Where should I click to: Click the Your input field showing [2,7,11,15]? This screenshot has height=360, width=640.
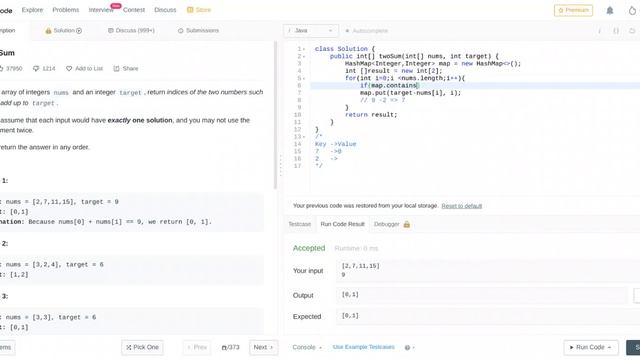click(488, 270)
